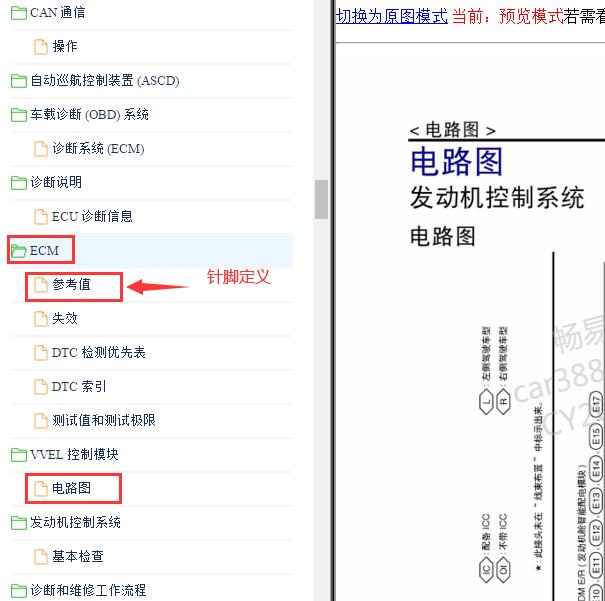Click folder icon beside 发动机控制系统 in tree
The image size is (605, 601).
(x=19, y=523)
